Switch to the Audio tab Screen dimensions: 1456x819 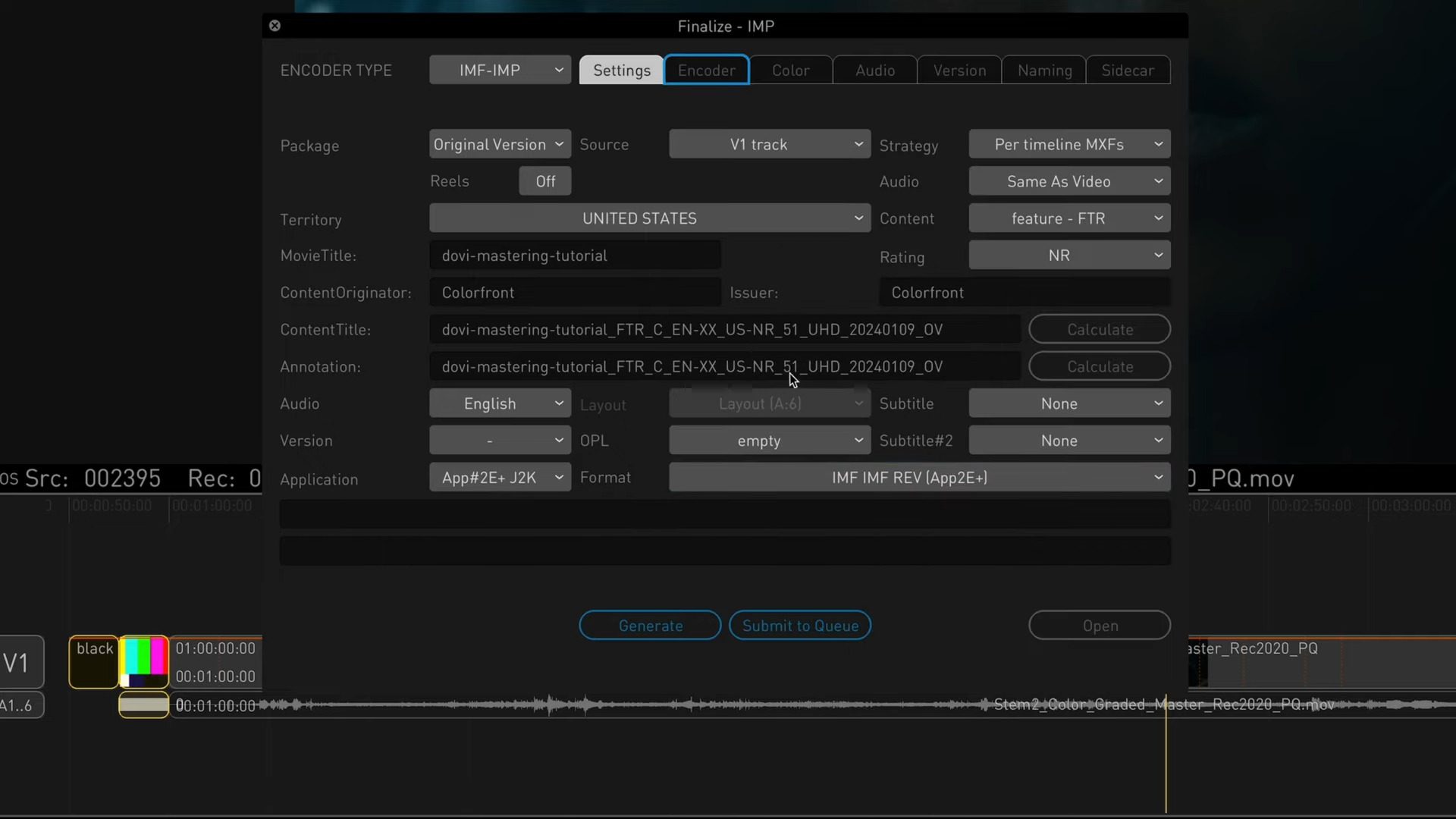874,69
